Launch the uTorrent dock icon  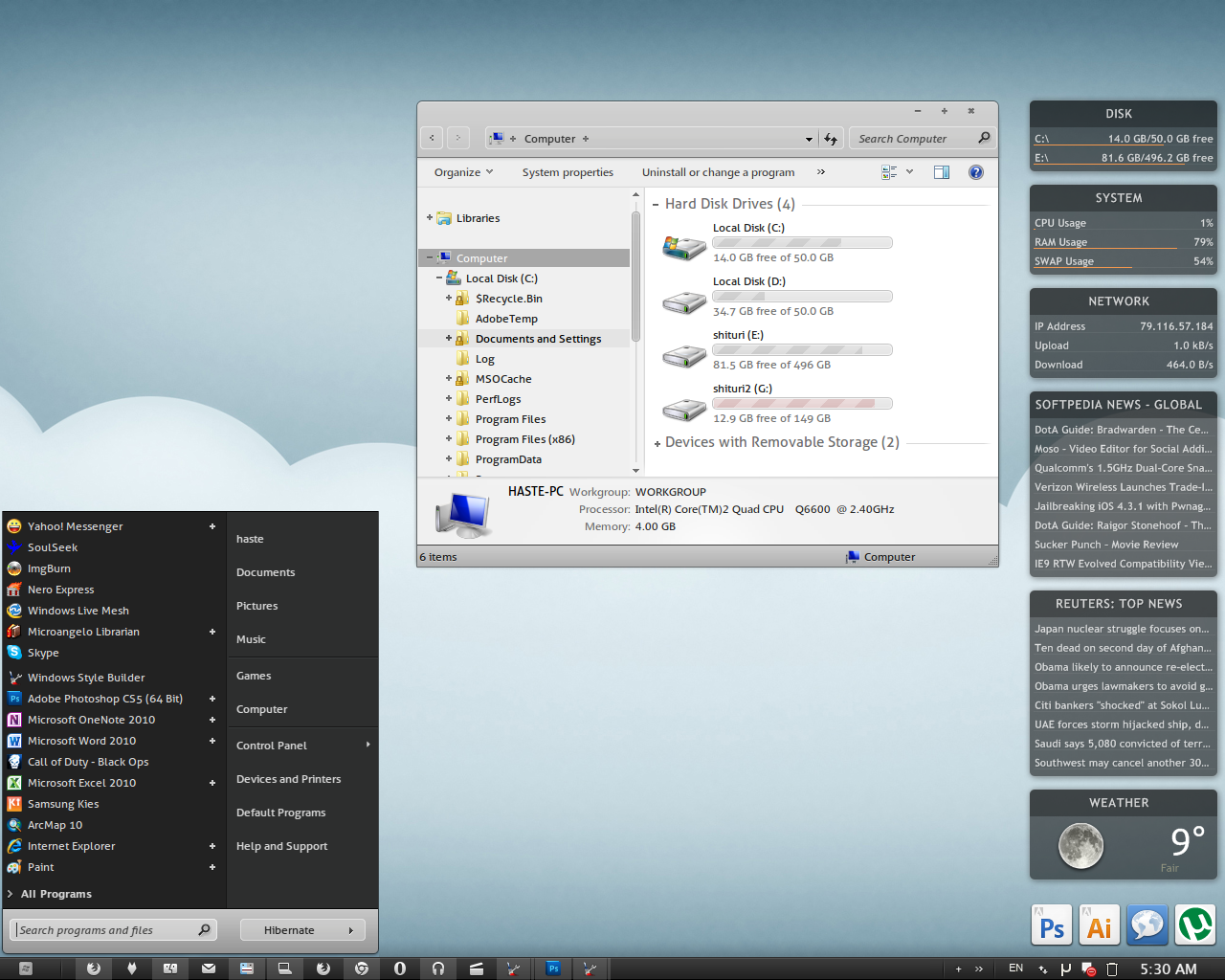1195,925
